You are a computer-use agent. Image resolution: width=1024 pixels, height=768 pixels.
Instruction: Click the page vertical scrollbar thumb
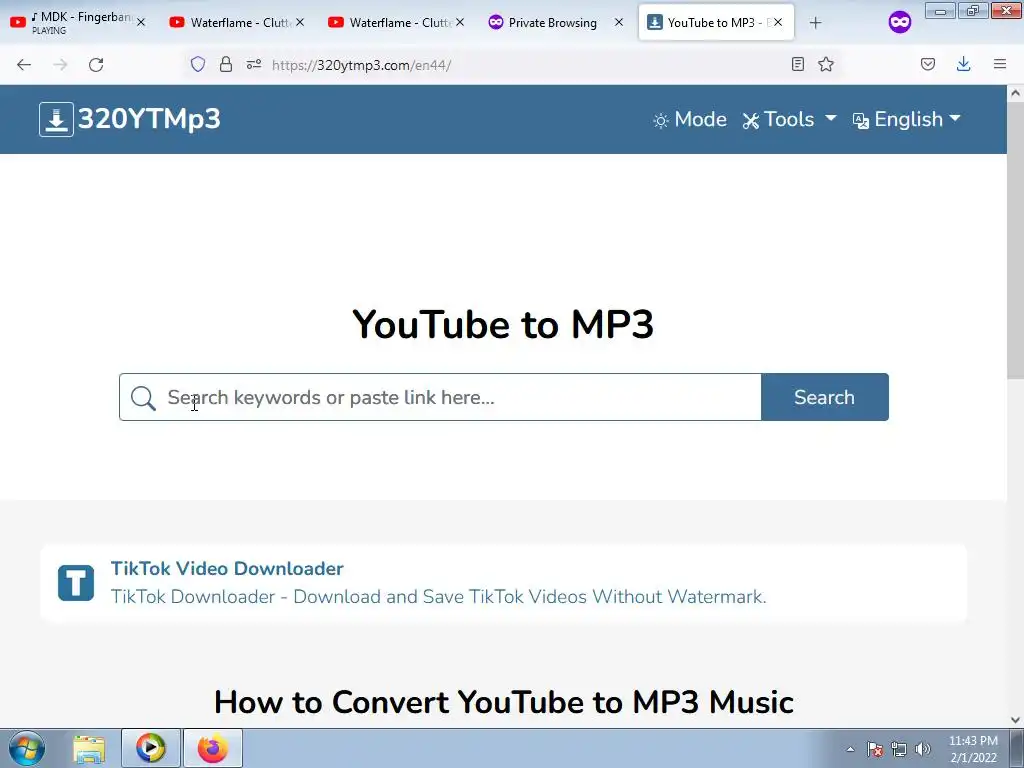1016,240
